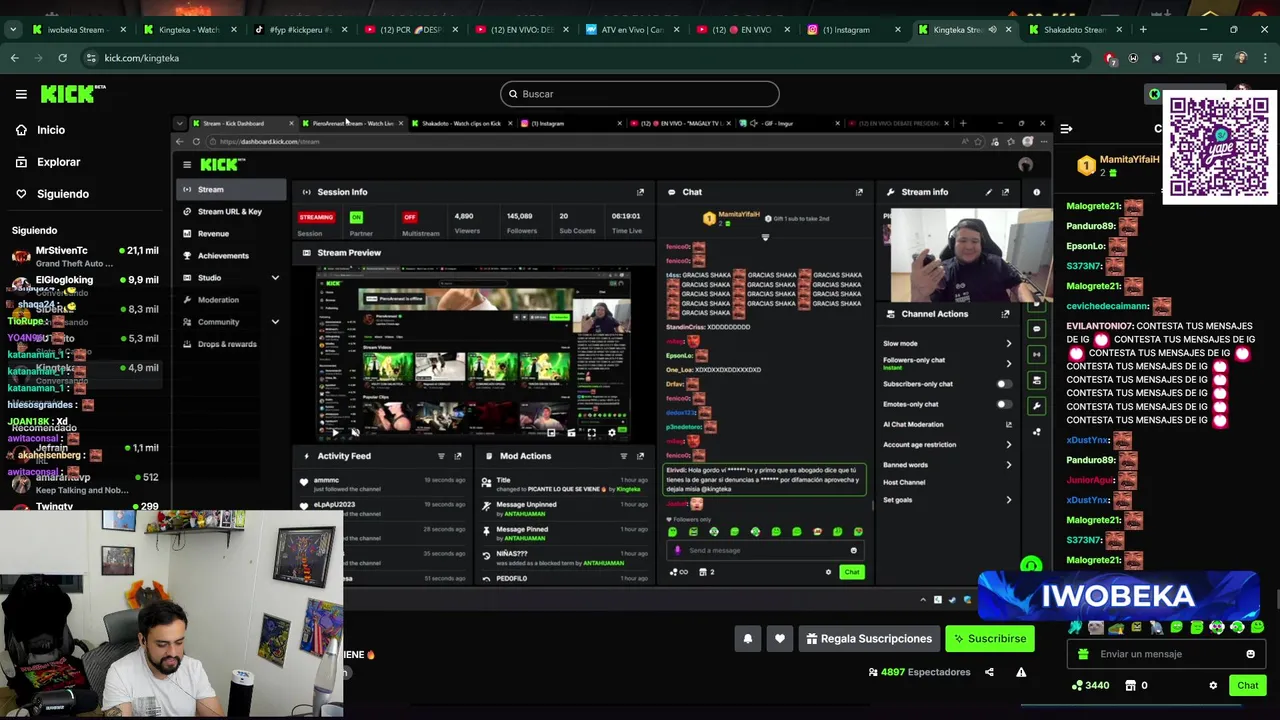Screen dimensions: 1280x720
Task: Open the chat shop icon
Action: tap(1131, 686)
